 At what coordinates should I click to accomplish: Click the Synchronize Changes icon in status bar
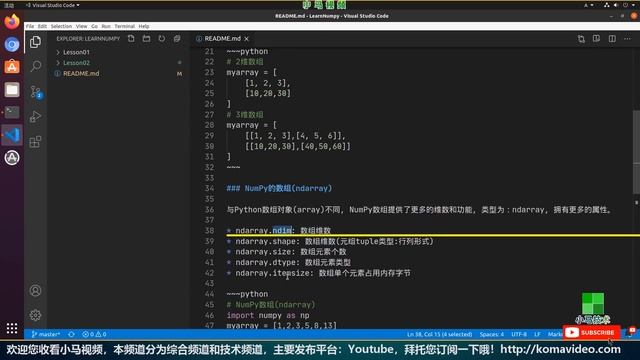(71, 334)
